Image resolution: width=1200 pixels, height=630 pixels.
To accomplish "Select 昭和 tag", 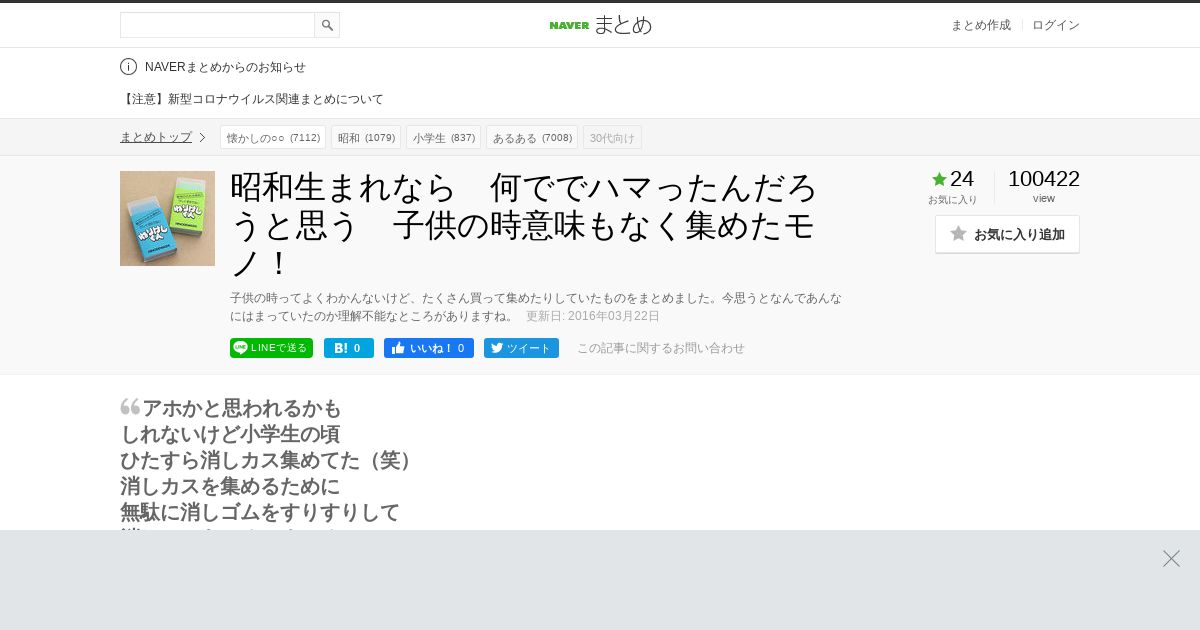I will 366,137.
